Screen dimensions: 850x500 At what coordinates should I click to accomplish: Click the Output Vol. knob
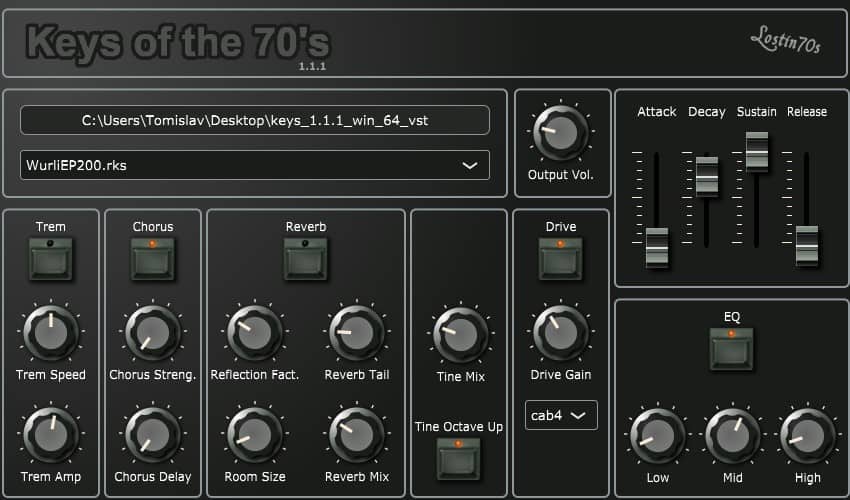pos(561,133)
